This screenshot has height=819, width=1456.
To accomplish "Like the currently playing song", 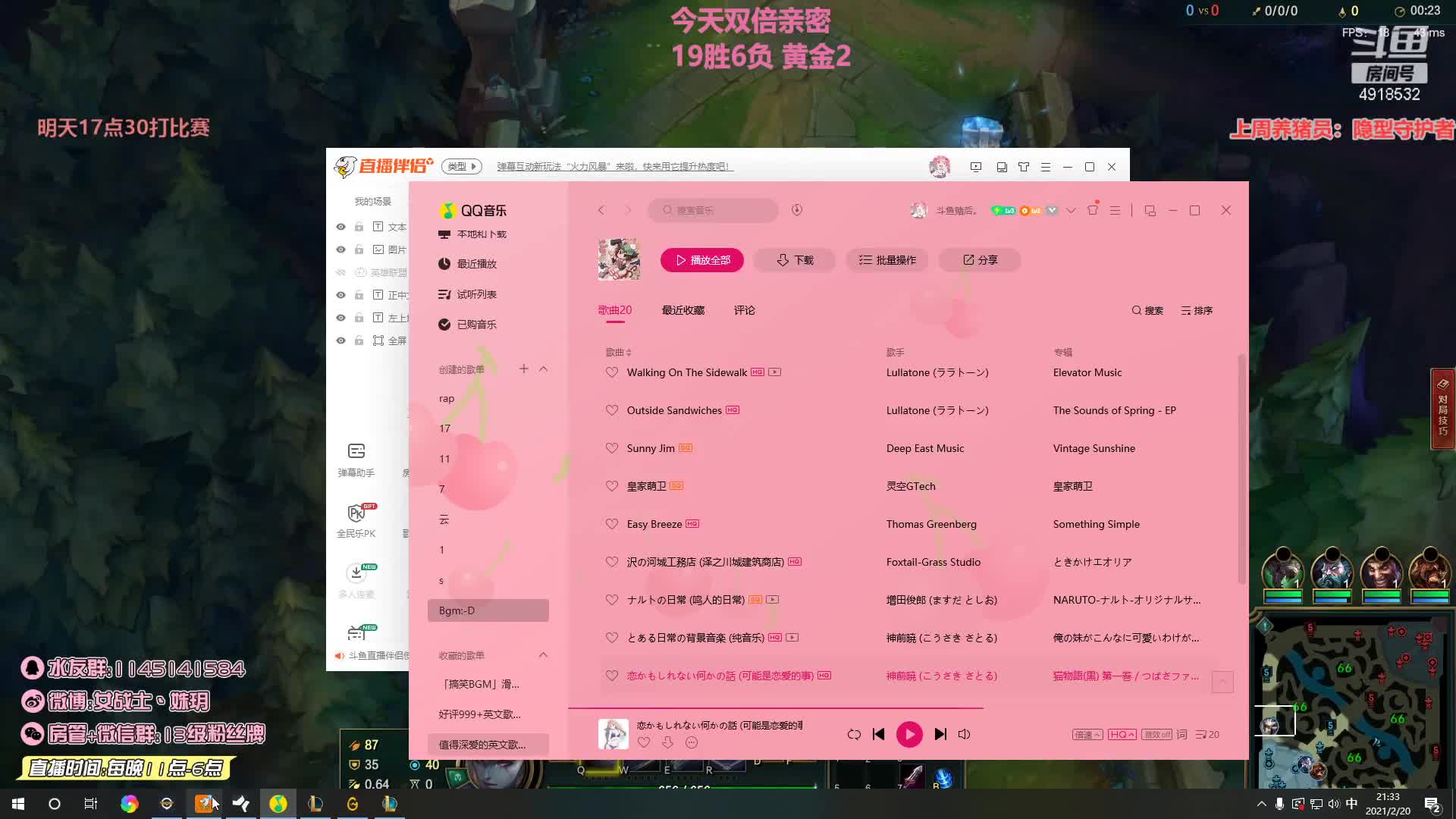I will click(644, 742).
